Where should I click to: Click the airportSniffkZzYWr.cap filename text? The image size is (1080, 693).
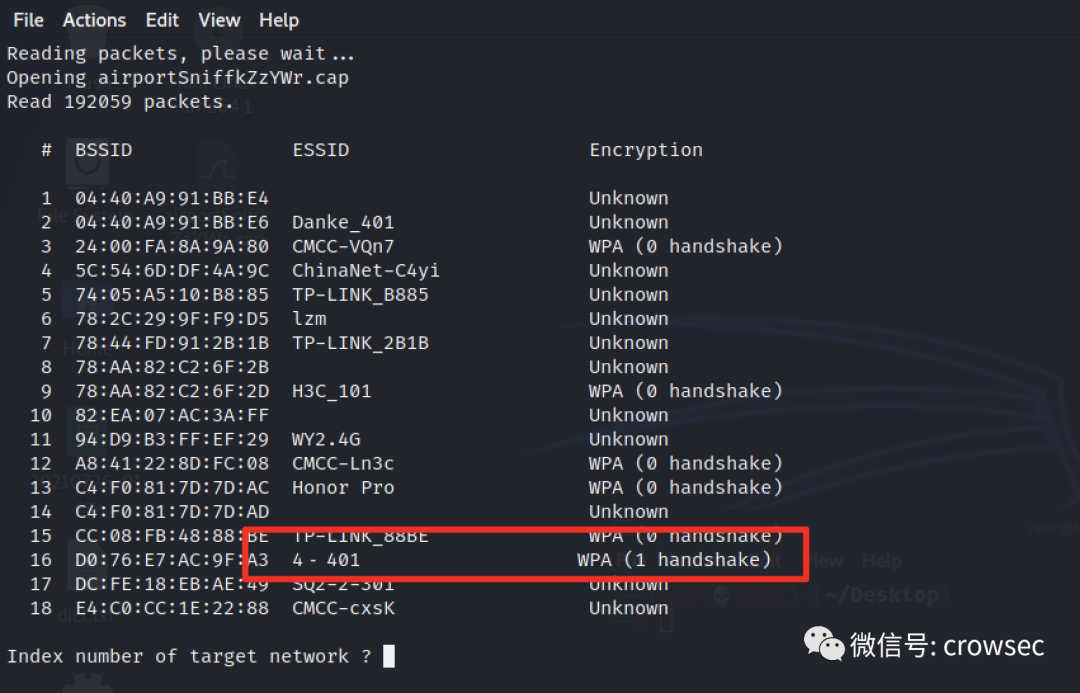point(223,78)
